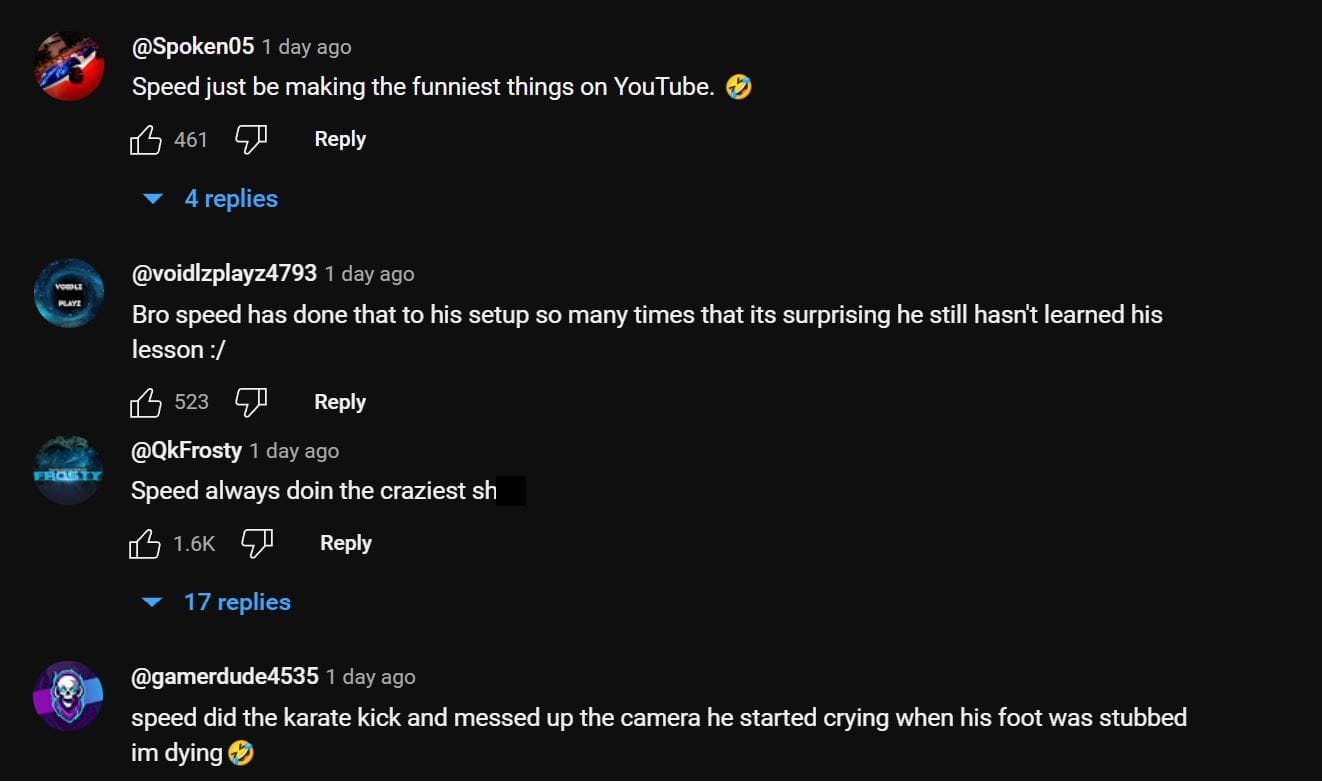Dislike the @Spoken05 comment
The height and width of the screenshot is (782, 1322).
251,140
